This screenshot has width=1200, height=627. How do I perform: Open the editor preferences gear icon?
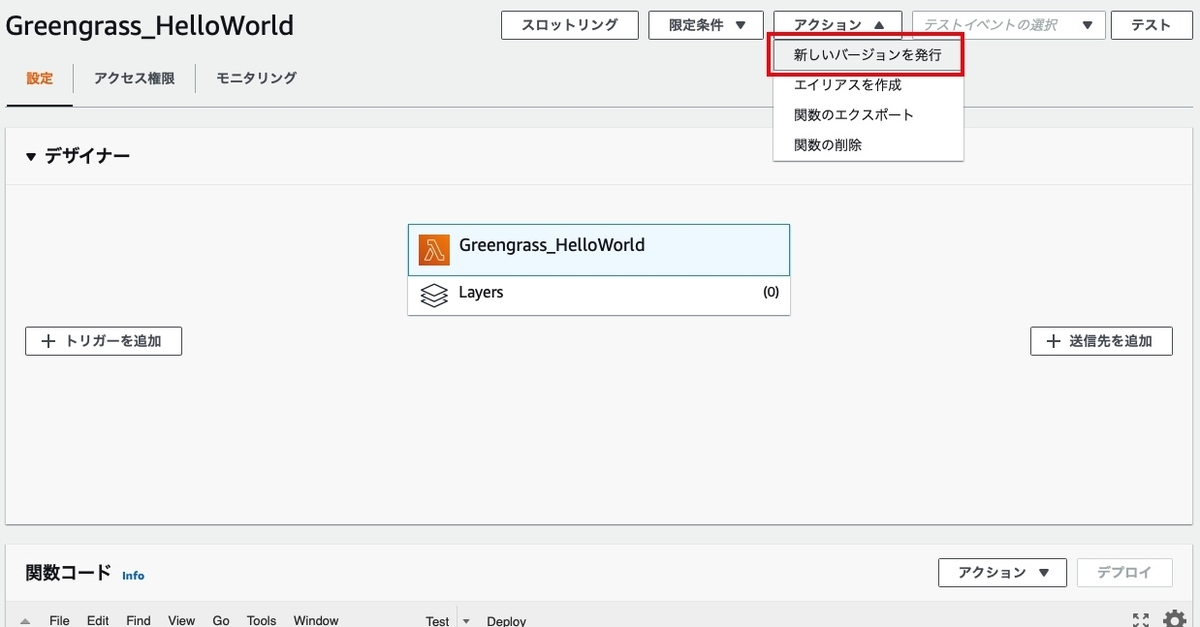[x=1173, y=619]
